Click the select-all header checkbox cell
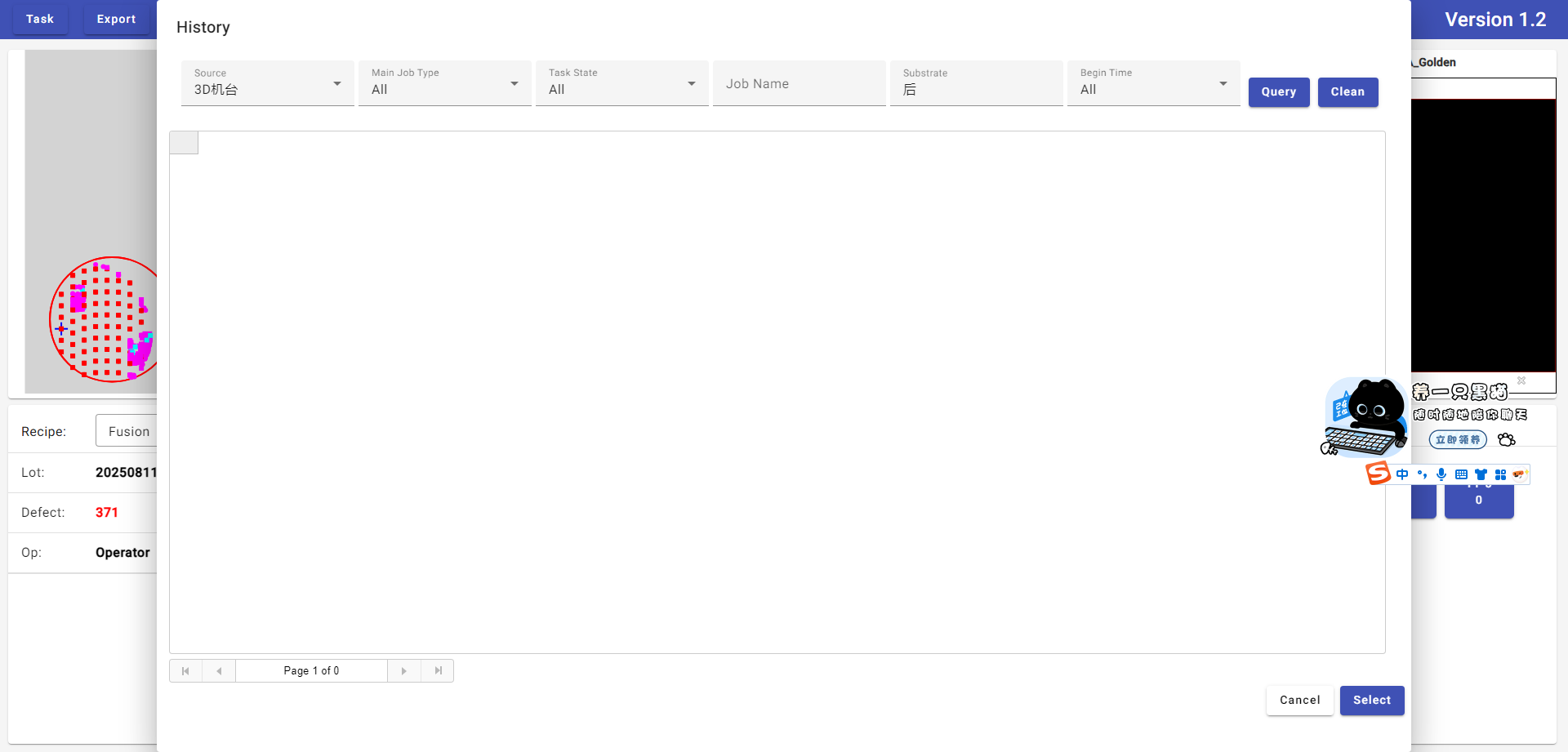Image resolution: width=1568 pixels, height=752 pixels. click(x=184, y=143)
